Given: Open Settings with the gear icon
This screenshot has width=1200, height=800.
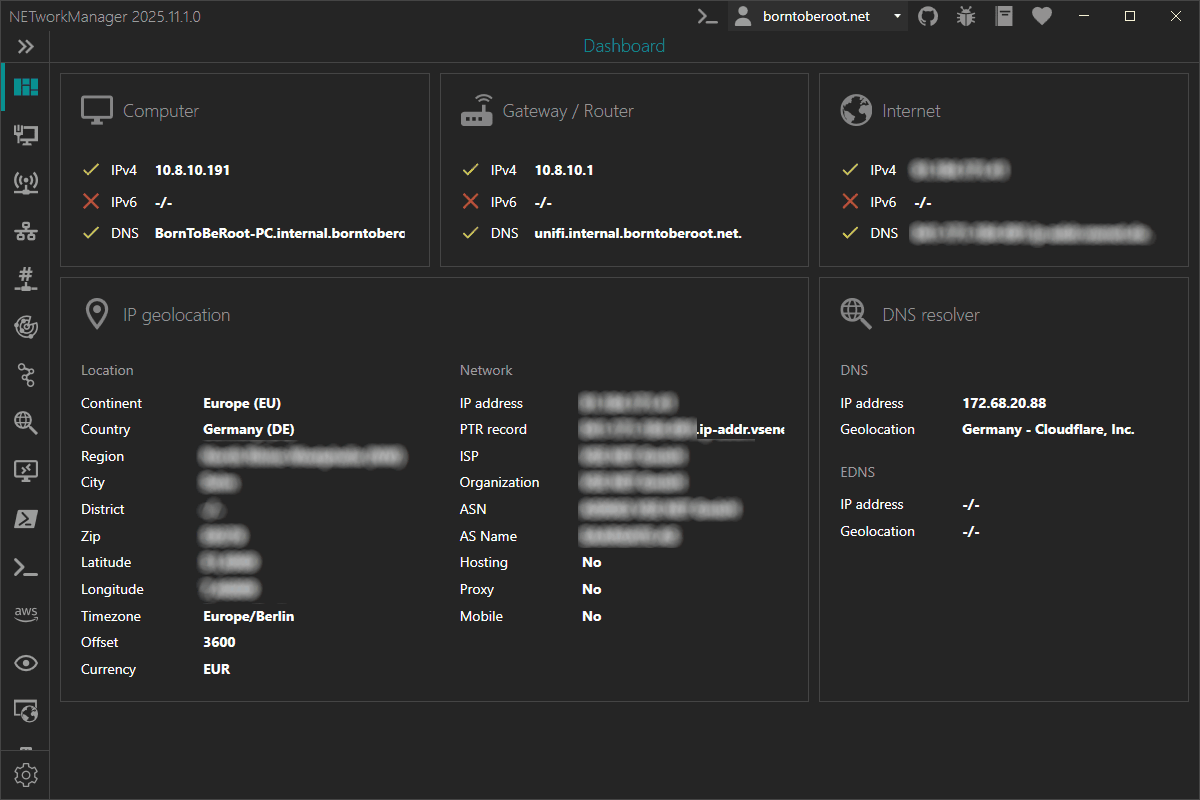Looking at the screenshot, I should [25, 774].
